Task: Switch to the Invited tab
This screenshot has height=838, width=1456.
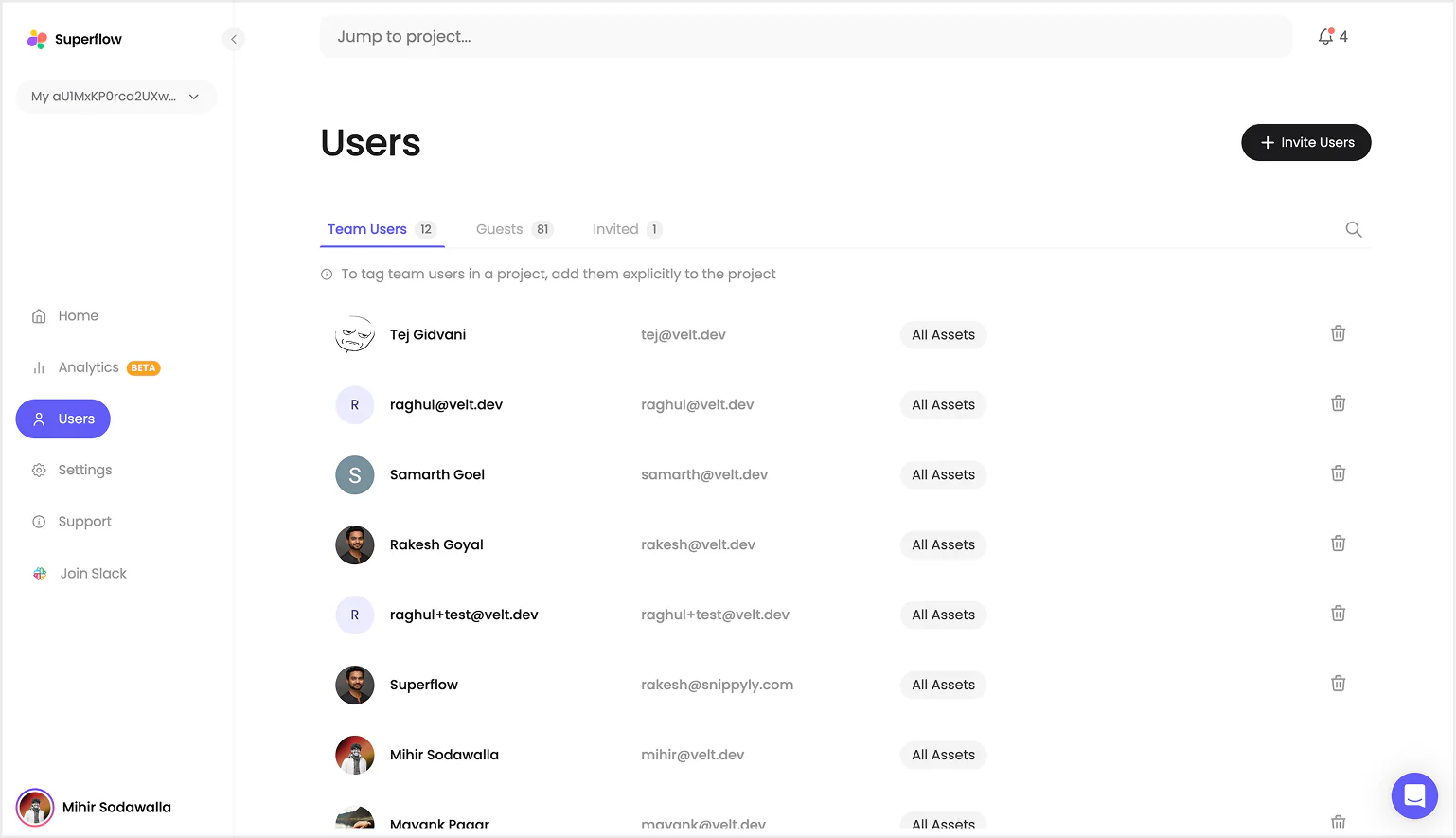Action: pyautogui.click(x=627, y=229)
